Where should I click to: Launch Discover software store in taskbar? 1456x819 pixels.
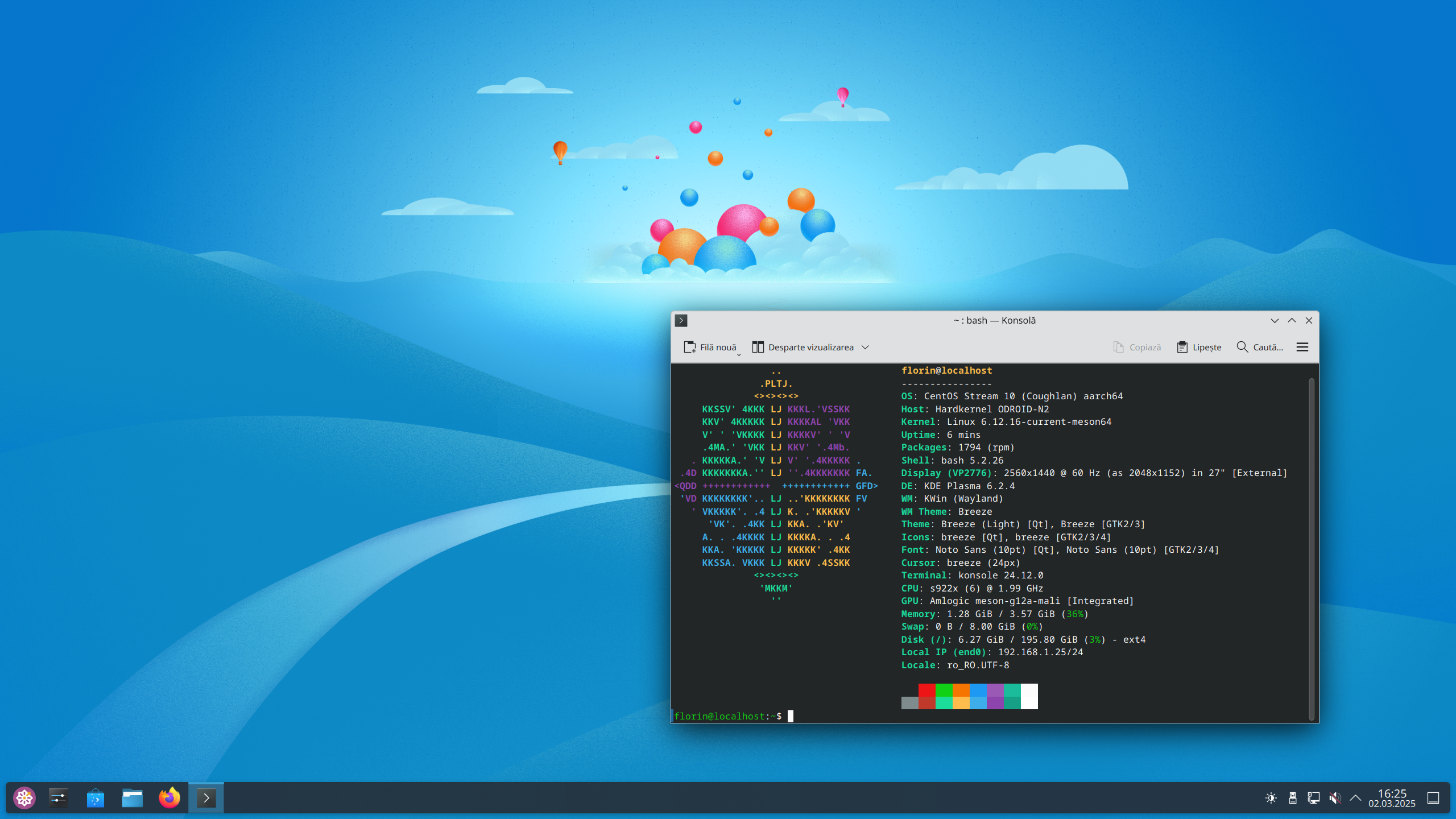(x=96, y=798)
